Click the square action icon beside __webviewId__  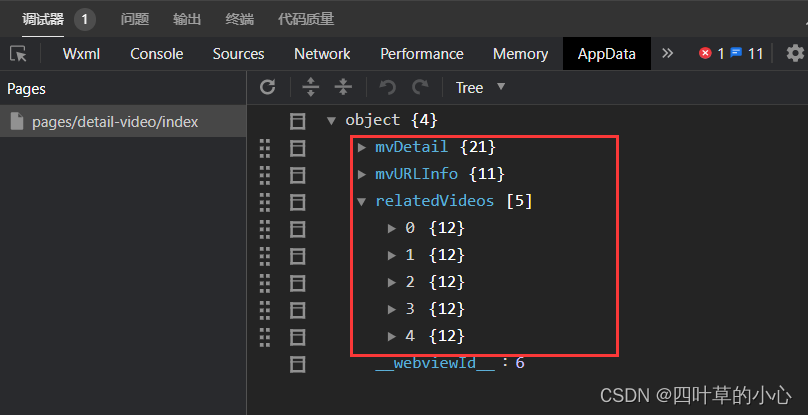pos(297,364)
